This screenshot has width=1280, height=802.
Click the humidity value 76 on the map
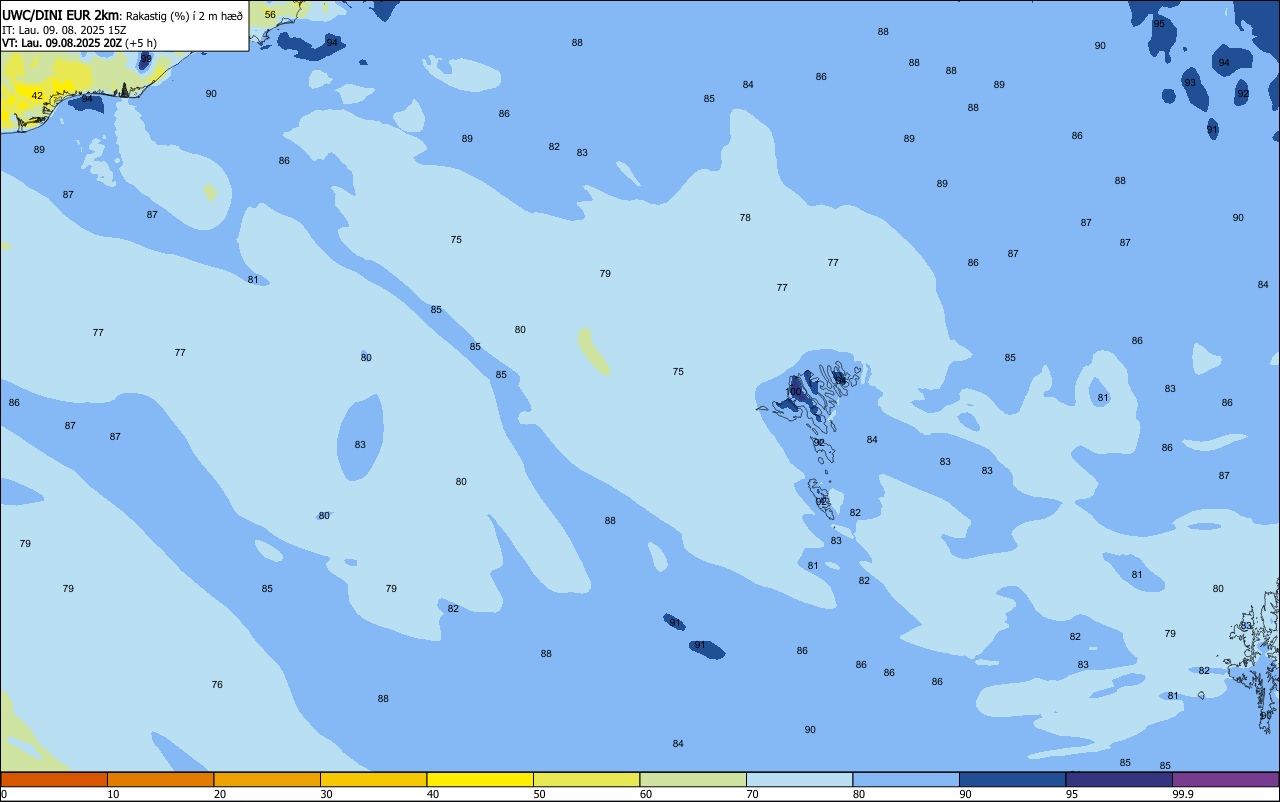click(x=217, y=685)
